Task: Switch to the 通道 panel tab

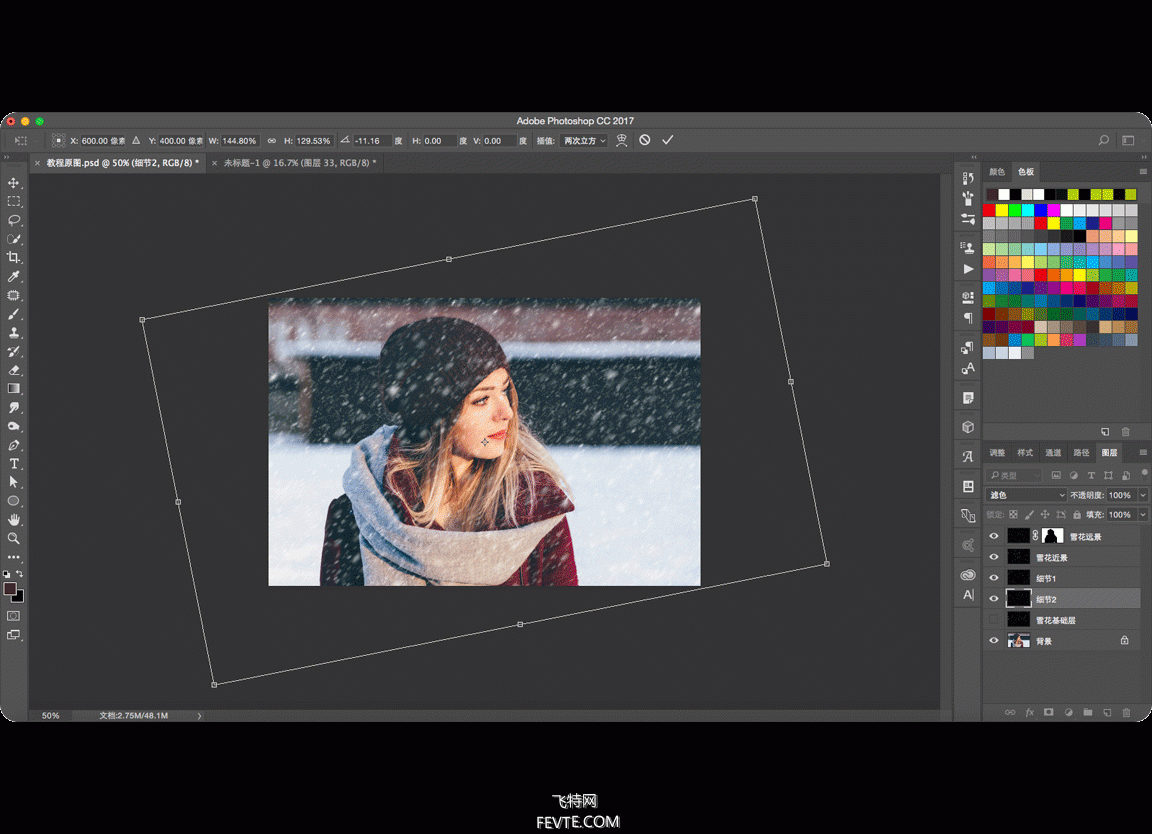Action: [1053, 453]
